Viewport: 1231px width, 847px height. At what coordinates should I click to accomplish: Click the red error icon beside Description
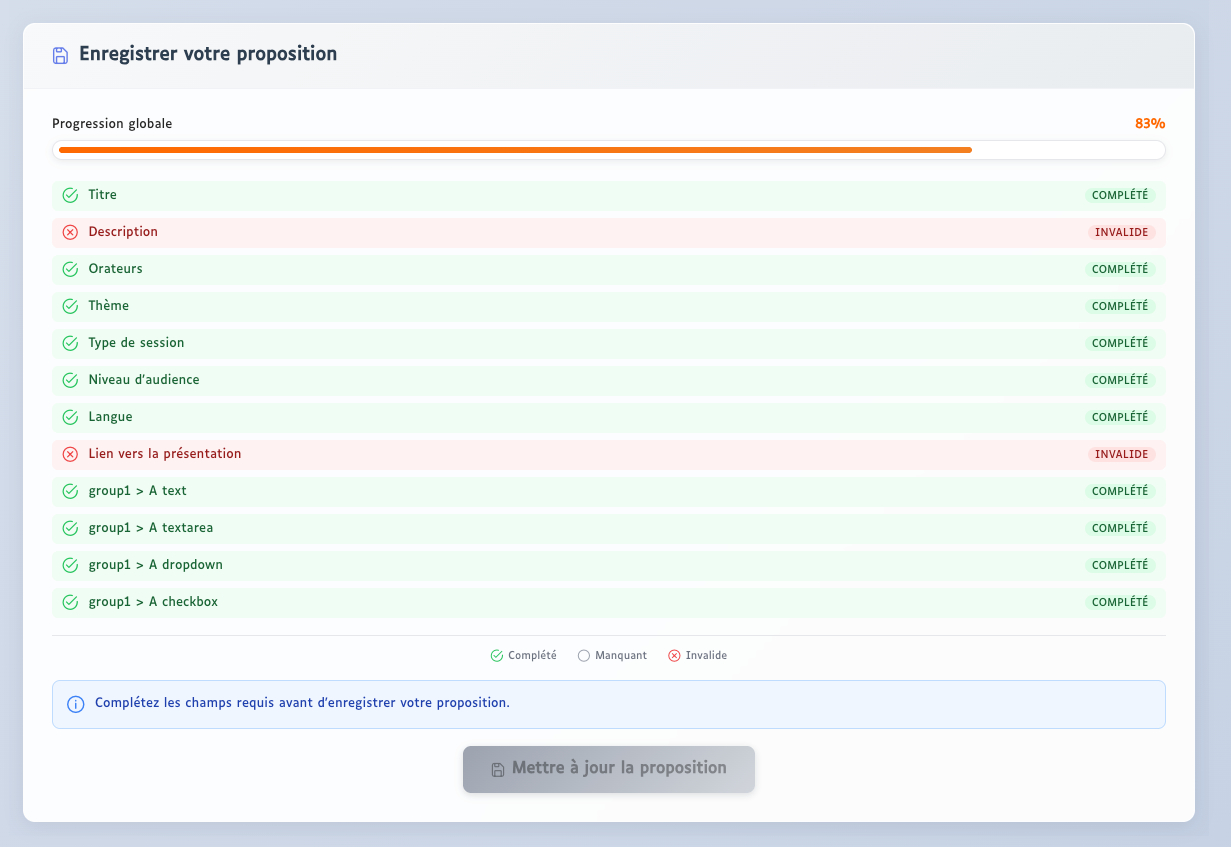click(x=70, y=232)
